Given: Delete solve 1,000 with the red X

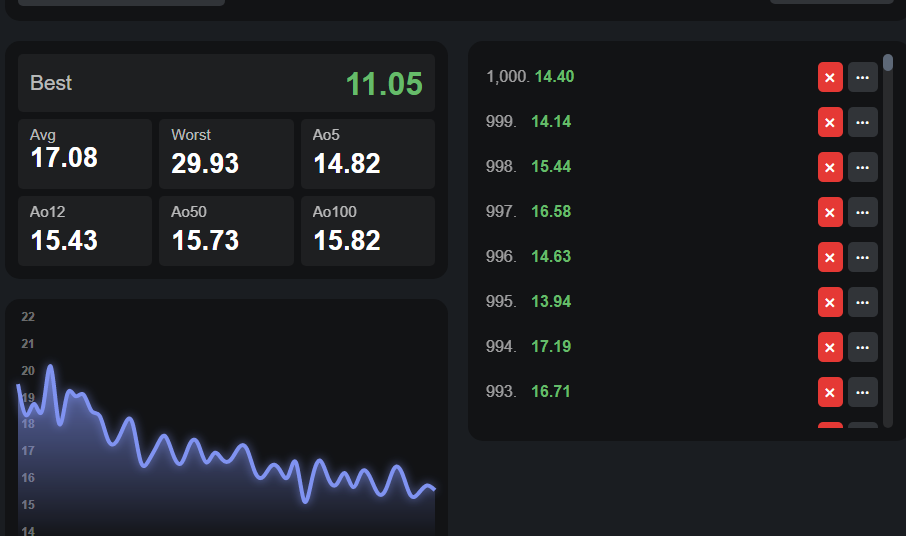Looking at the screenshot, I should pyautogui.click(x=830, y=77).
